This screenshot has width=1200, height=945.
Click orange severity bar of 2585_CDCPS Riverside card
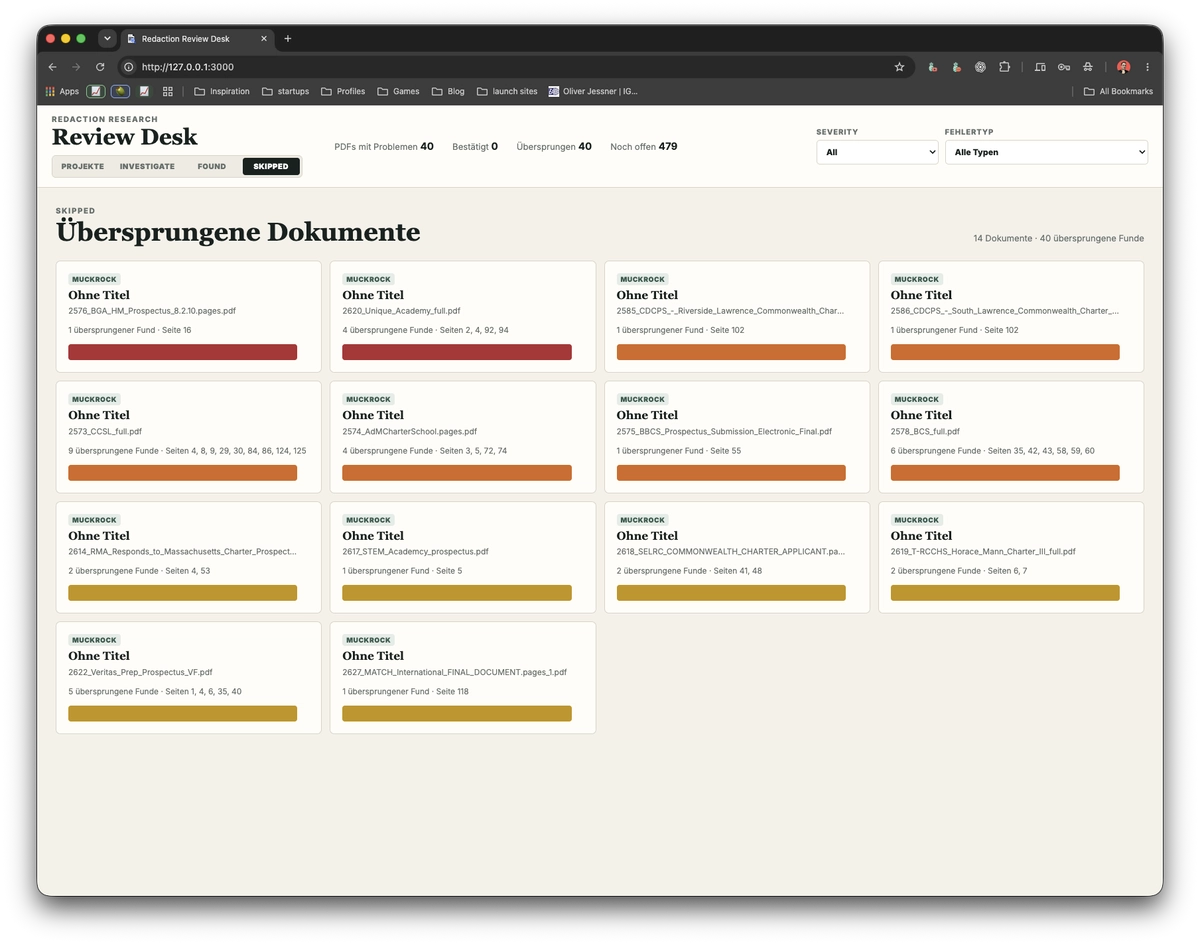pyautogui.click(x=731, y=352)
